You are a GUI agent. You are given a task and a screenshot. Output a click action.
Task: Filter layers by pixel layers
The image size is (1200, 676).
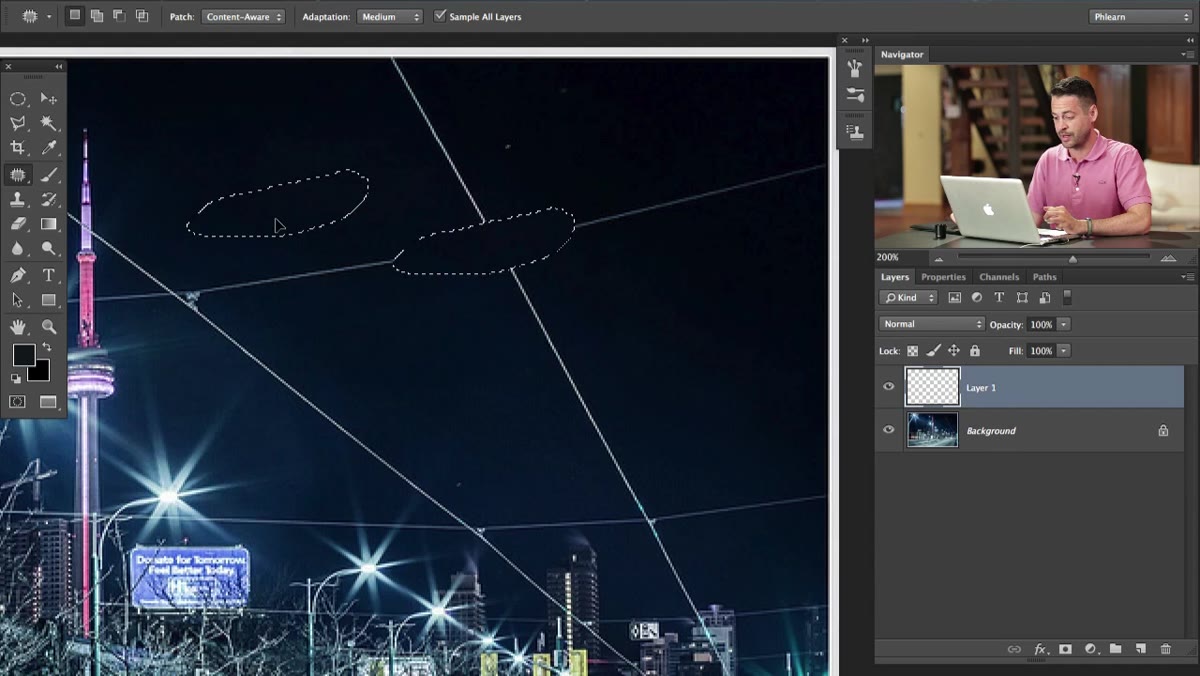pos(955,298)
